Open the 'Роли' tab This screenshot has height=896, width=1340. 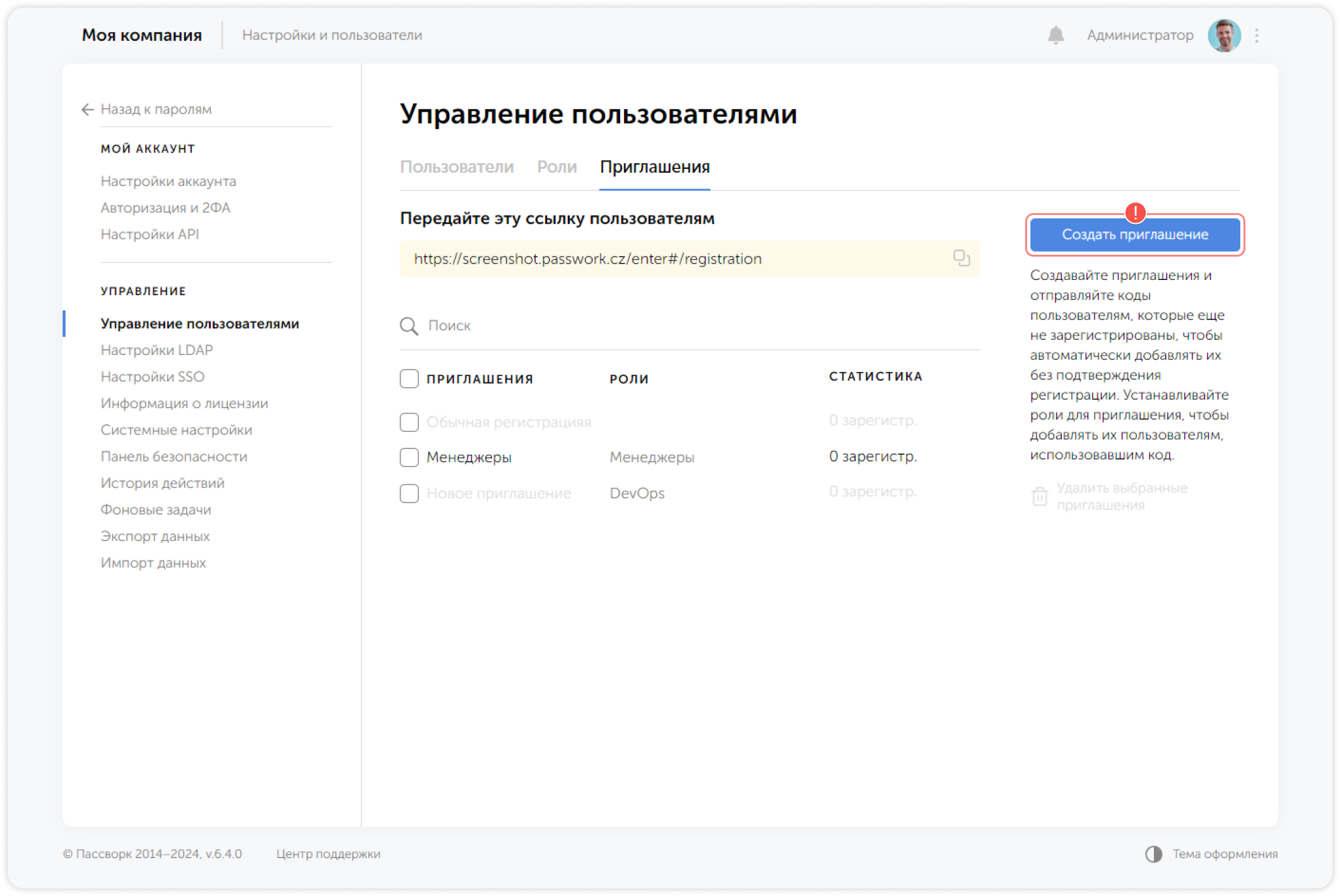pos(556,166)
